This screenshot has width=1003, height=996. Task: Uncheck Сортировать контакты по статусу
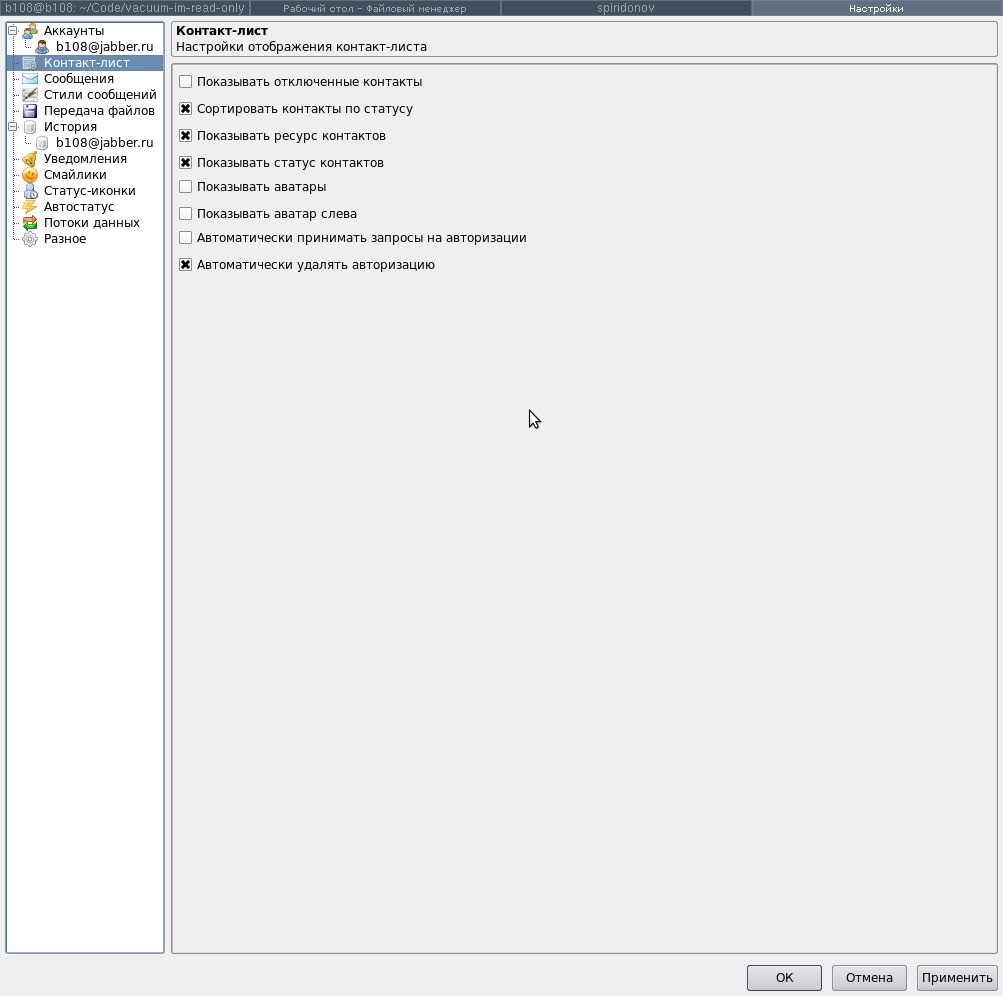(185, 109)
